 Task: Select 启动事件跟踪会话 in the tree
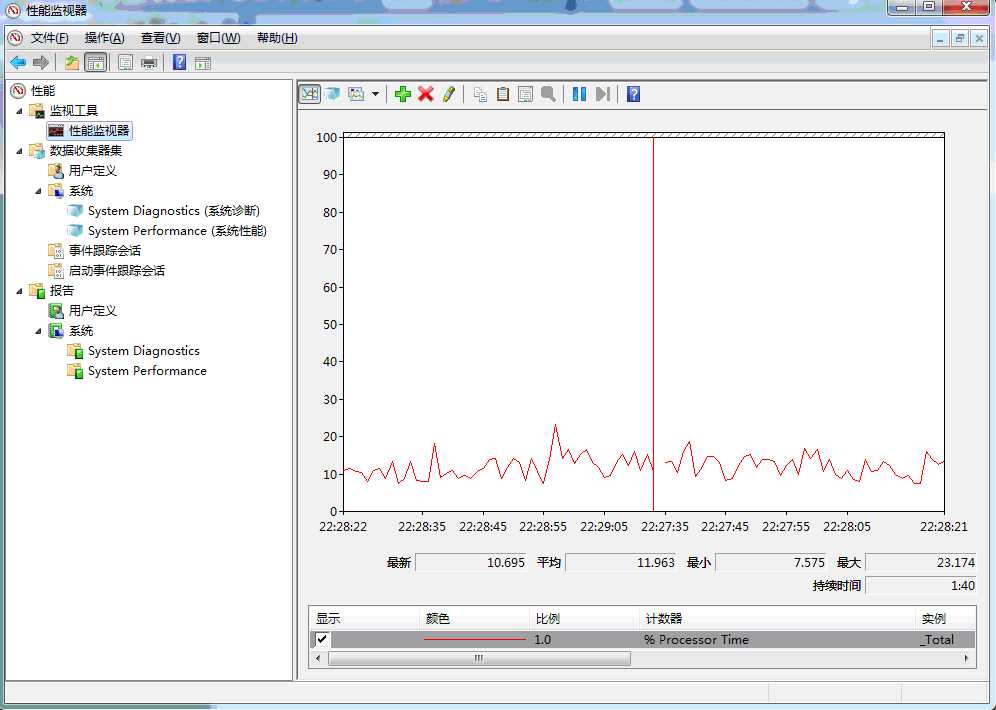[x=117, y=271]
